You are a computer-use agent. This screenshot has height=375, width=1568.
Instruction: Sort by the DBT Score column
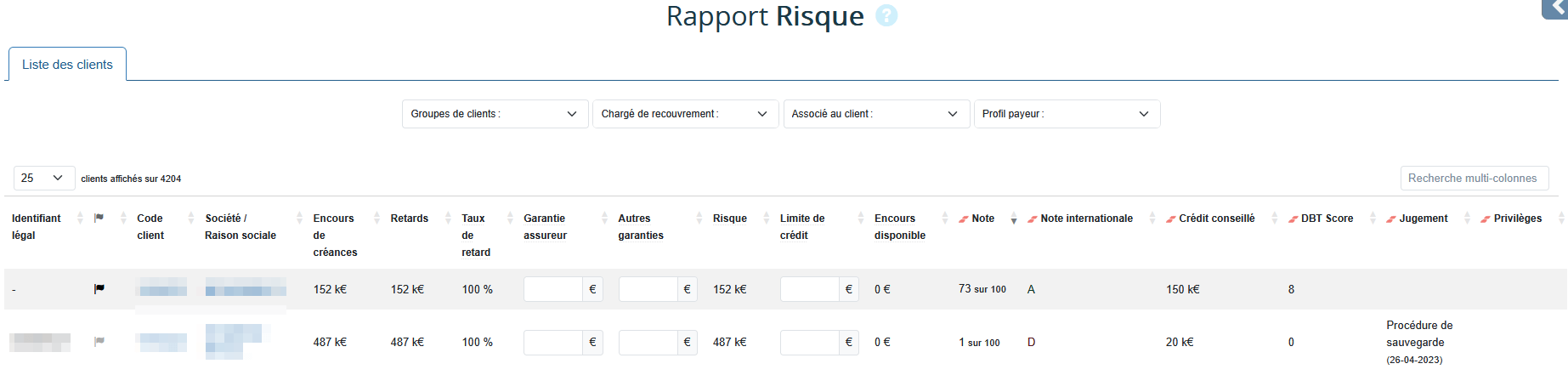pos(1327,219)
